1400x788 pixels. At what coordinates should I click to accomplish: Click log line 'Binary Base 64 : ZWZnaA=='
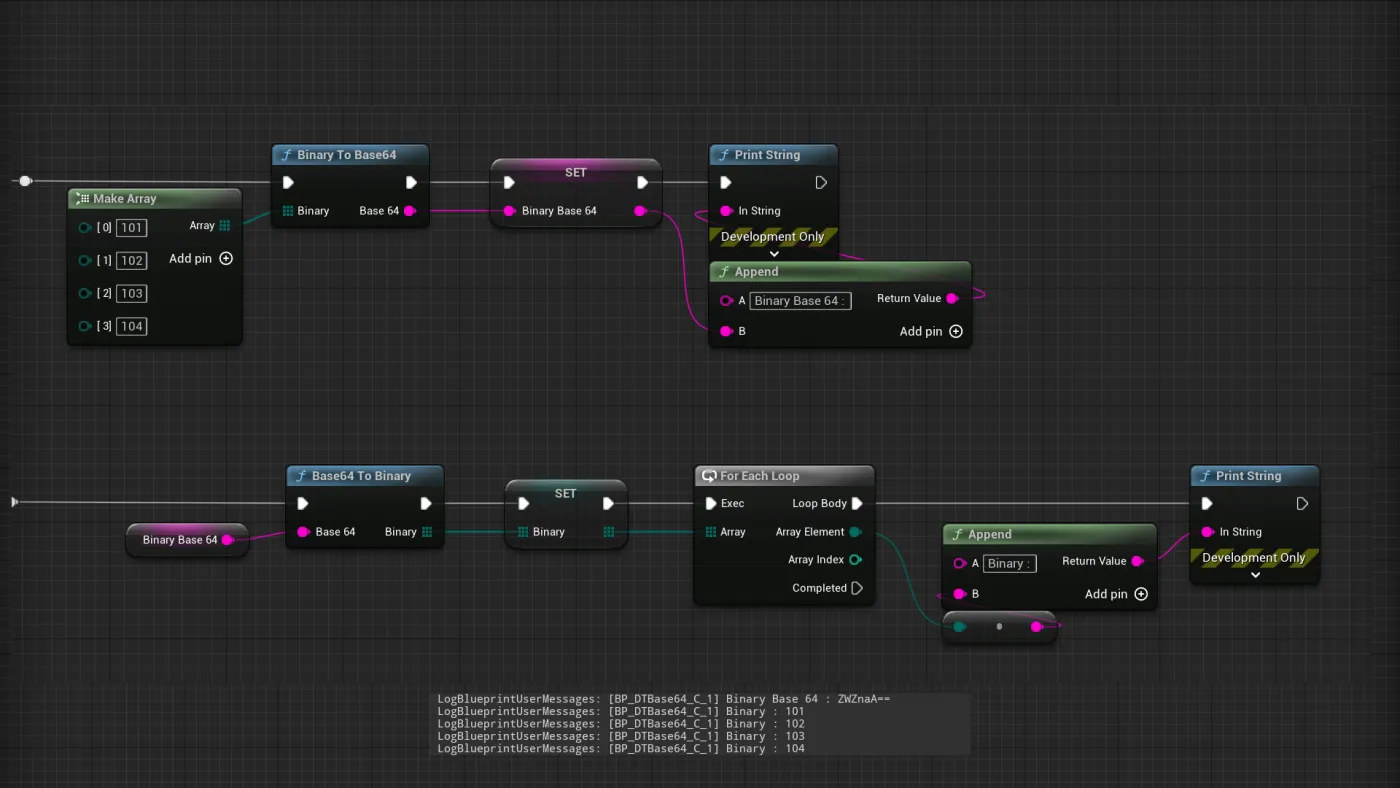(664, 699)
